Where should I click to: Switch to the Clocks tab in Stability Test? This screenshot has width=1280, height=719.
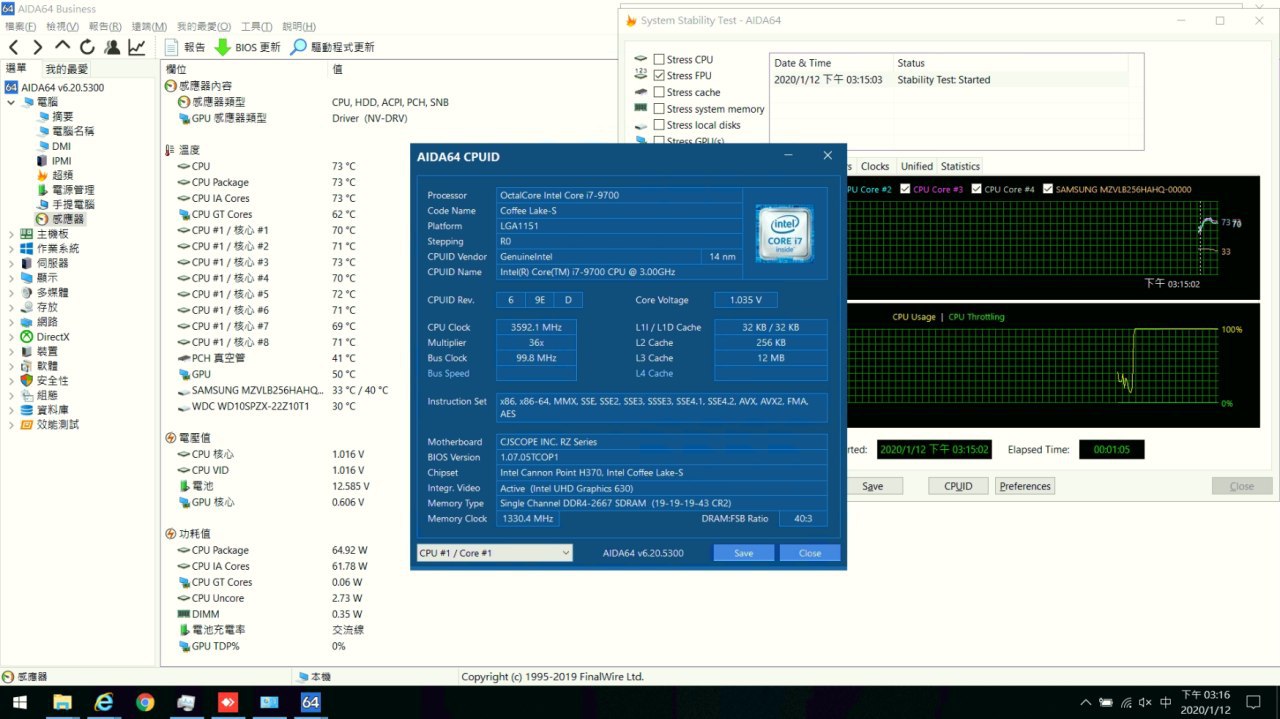point(875,166)
